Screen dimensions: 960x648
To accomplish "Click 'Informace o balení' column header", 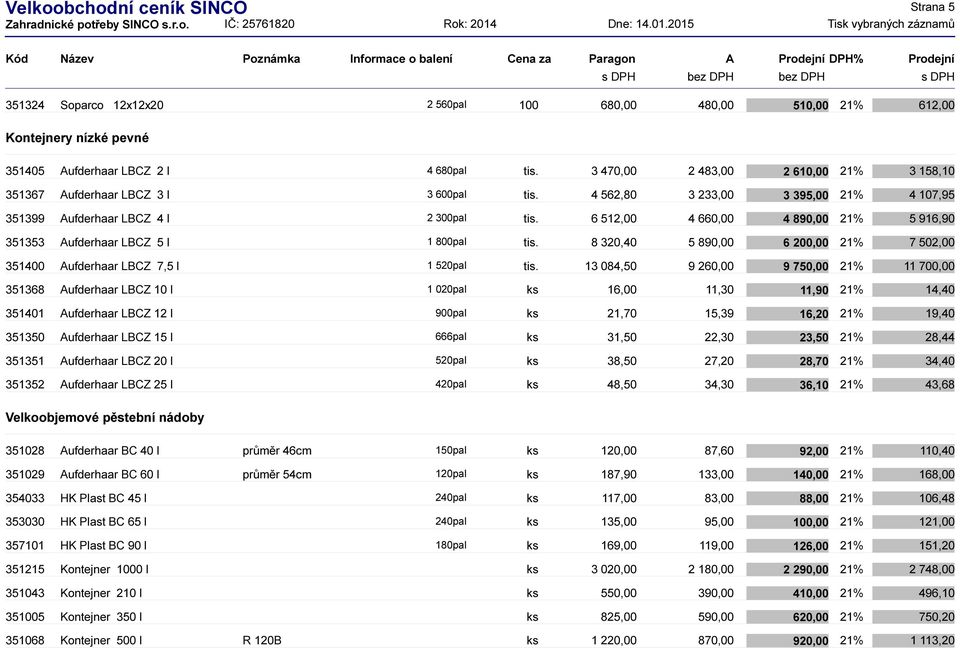I will [401, 59].
